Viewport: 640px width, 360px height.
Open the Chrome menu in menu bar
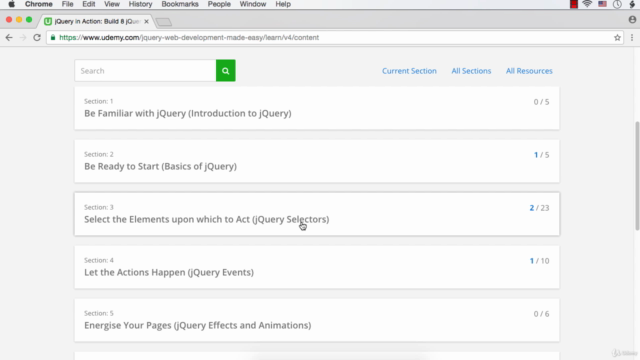[x=38, y=4]
